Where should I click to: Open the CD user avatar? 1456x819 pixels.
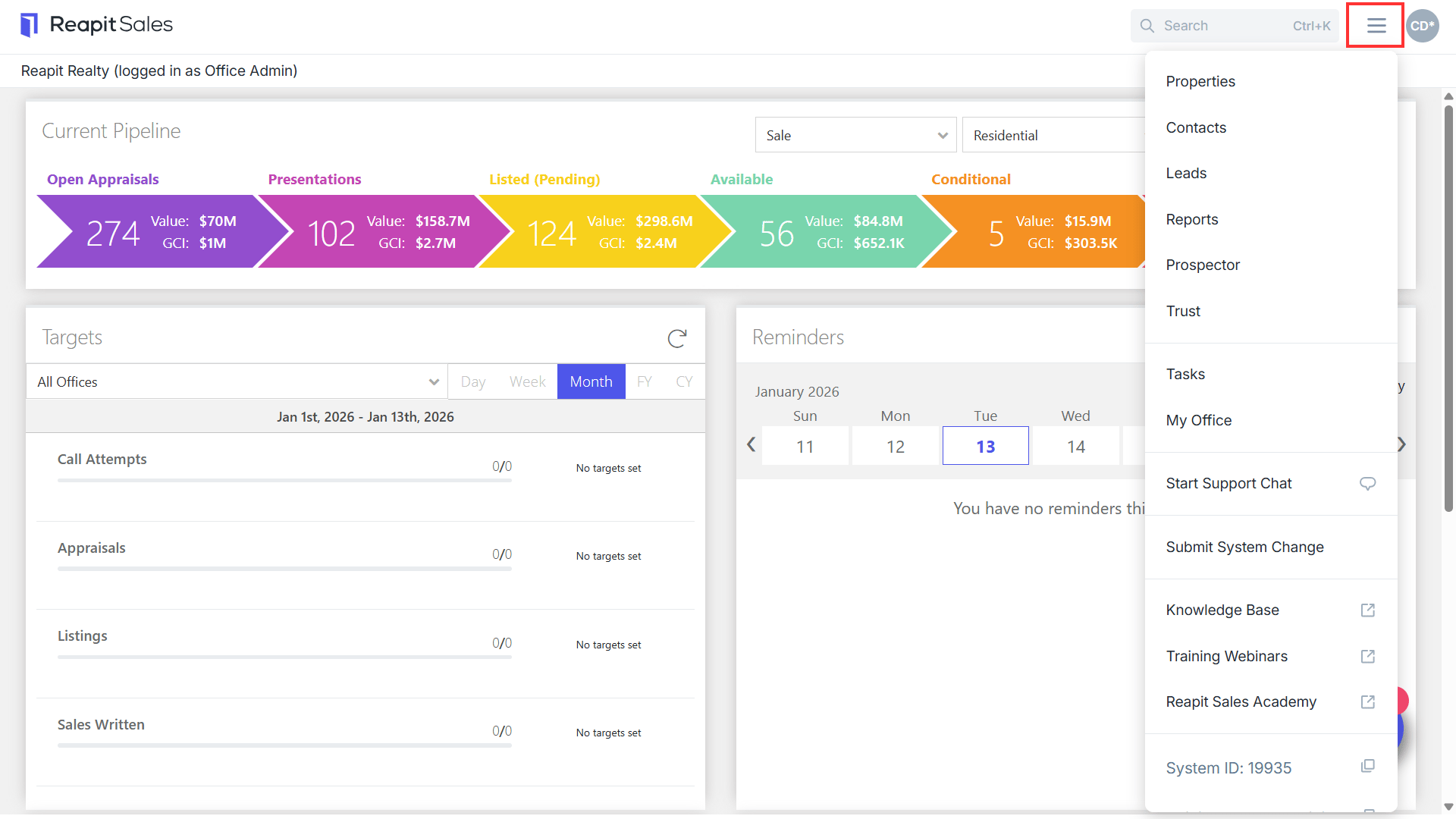(1423, 26)
